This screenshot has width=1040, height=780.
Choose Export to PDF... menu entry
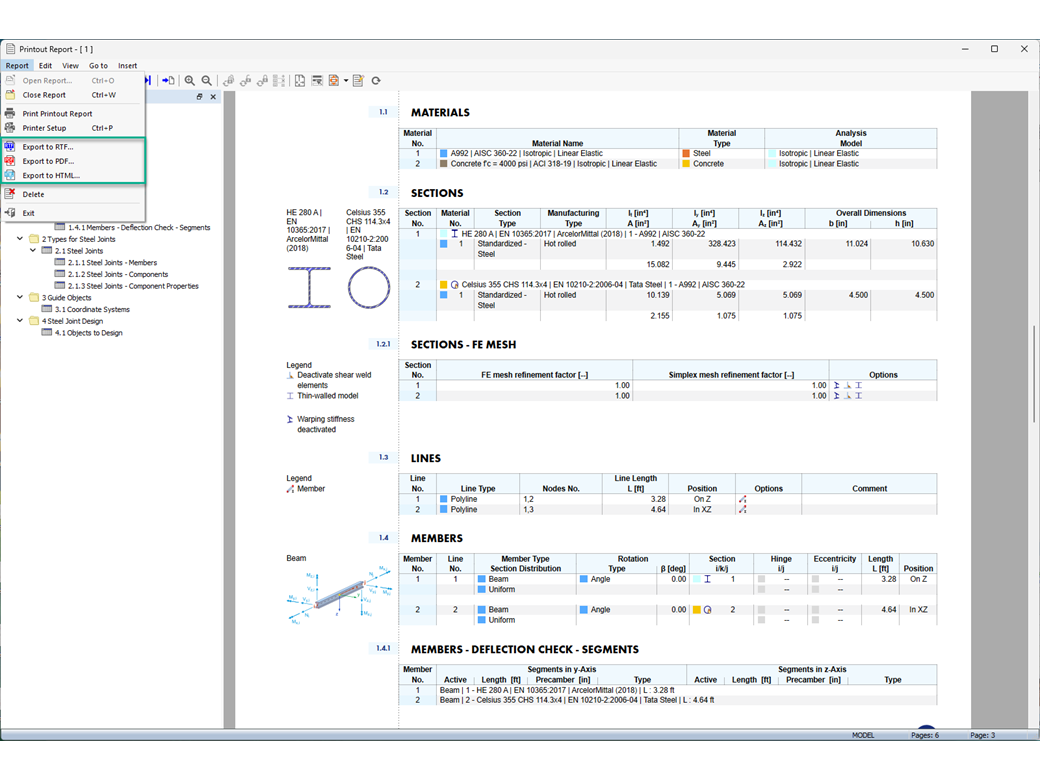(73, 161)
